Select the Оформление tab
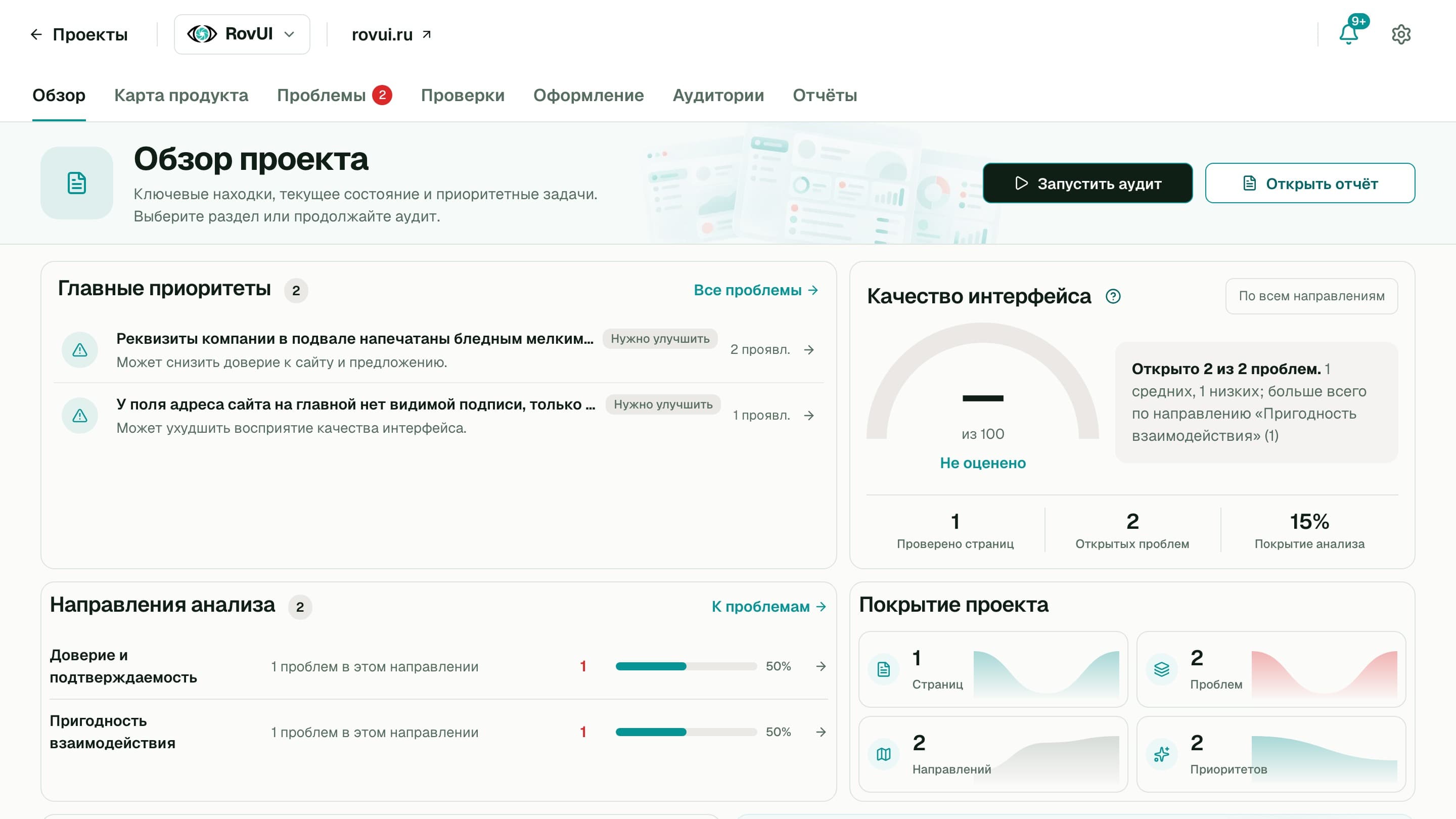The height and width of the screenshot is (819, 1456). (588, 95)
